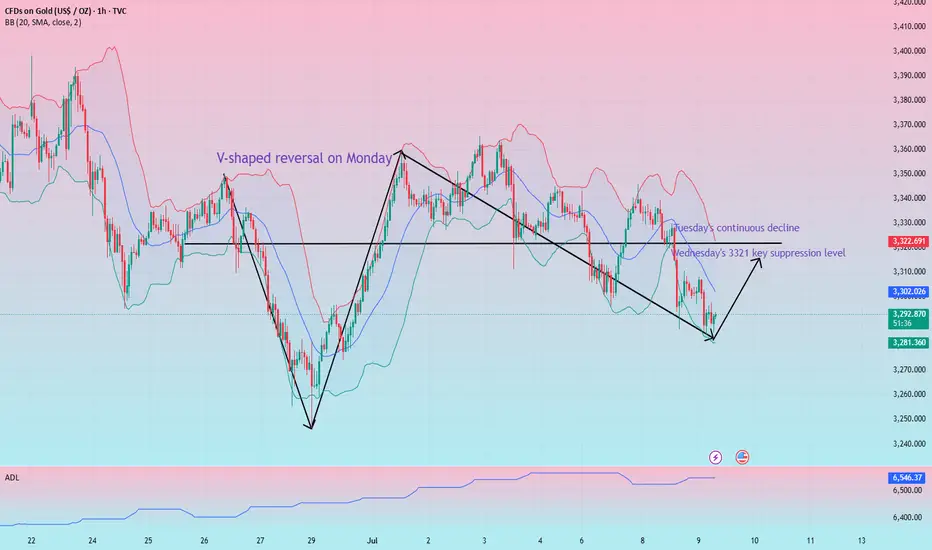Select the Wednesday's 3321 key suppression level text
Viewport: 932px width, 550px height.
point(758,253)
